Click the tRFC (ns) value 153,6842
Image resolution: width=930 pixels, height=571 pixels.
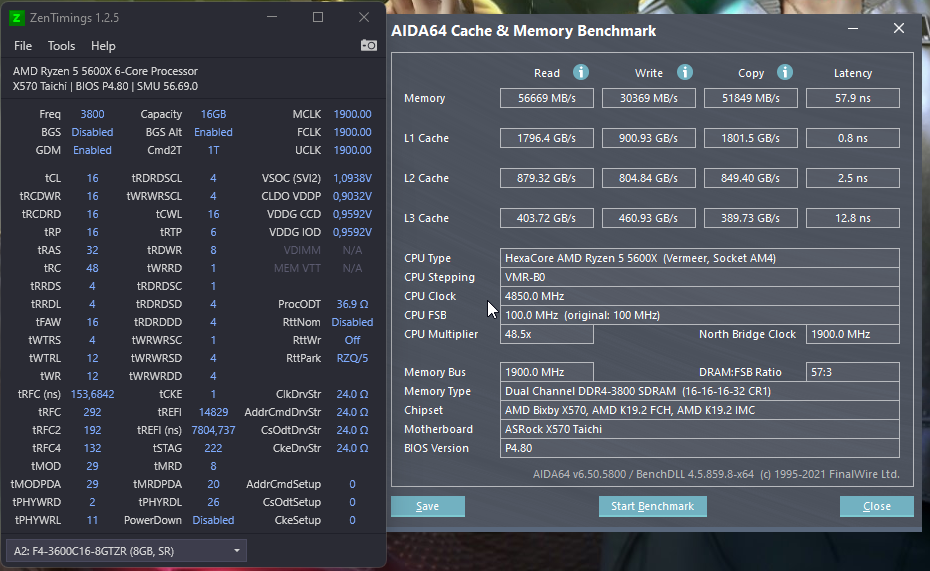click(93, 394)
